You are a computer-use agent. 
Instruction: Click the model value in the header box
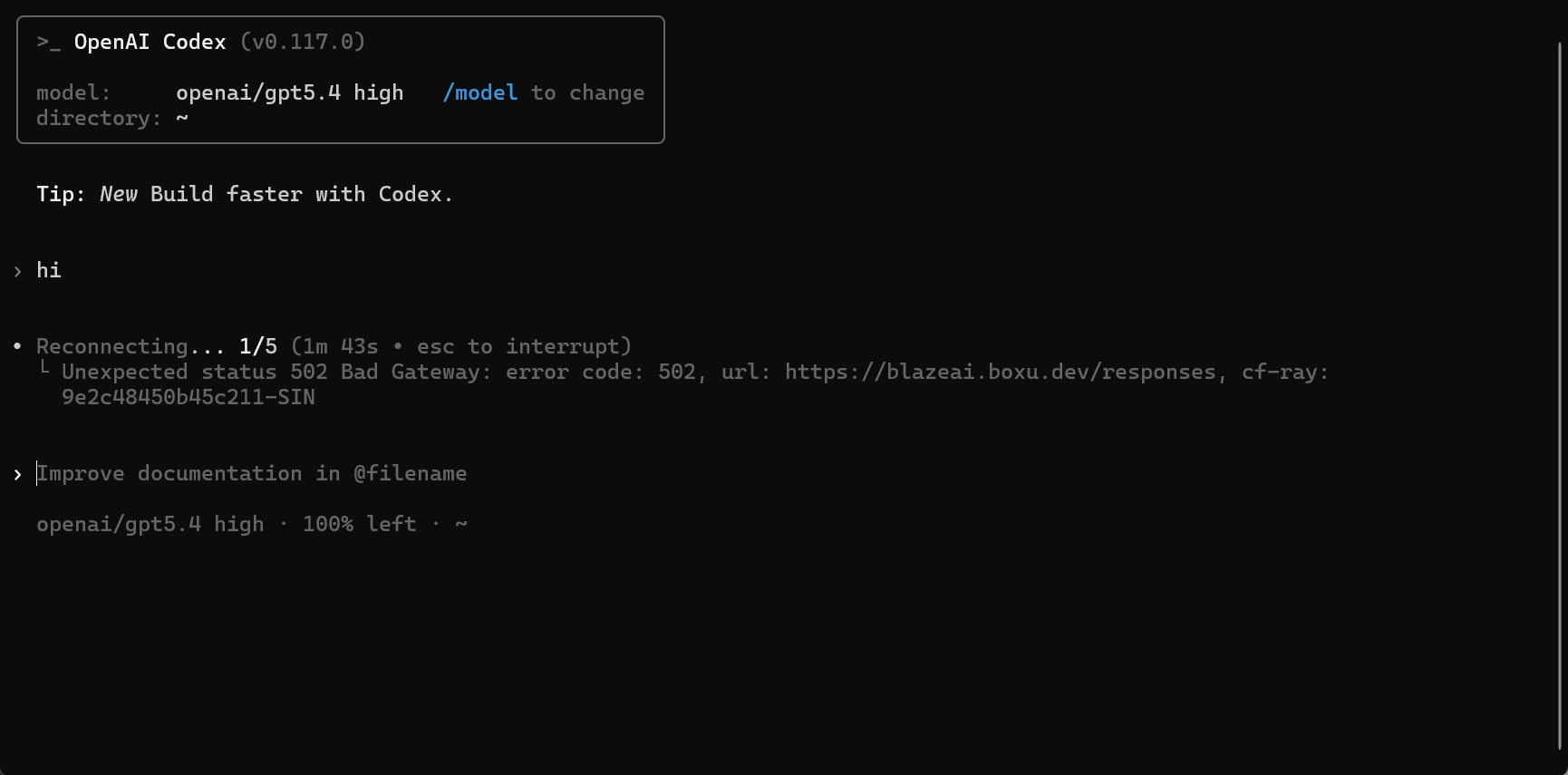pyautogui.click(x=289, y=92)
